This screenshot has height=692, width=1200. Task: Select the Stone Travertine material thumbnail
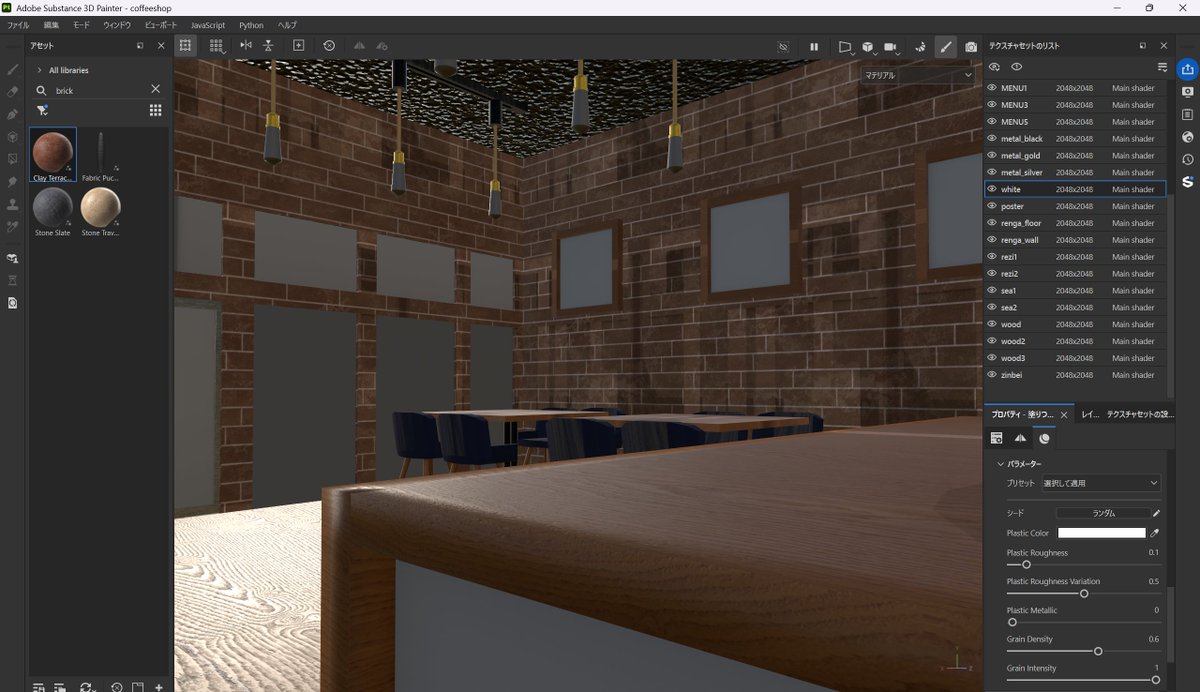pyautogui.click(x=100, y=211)
